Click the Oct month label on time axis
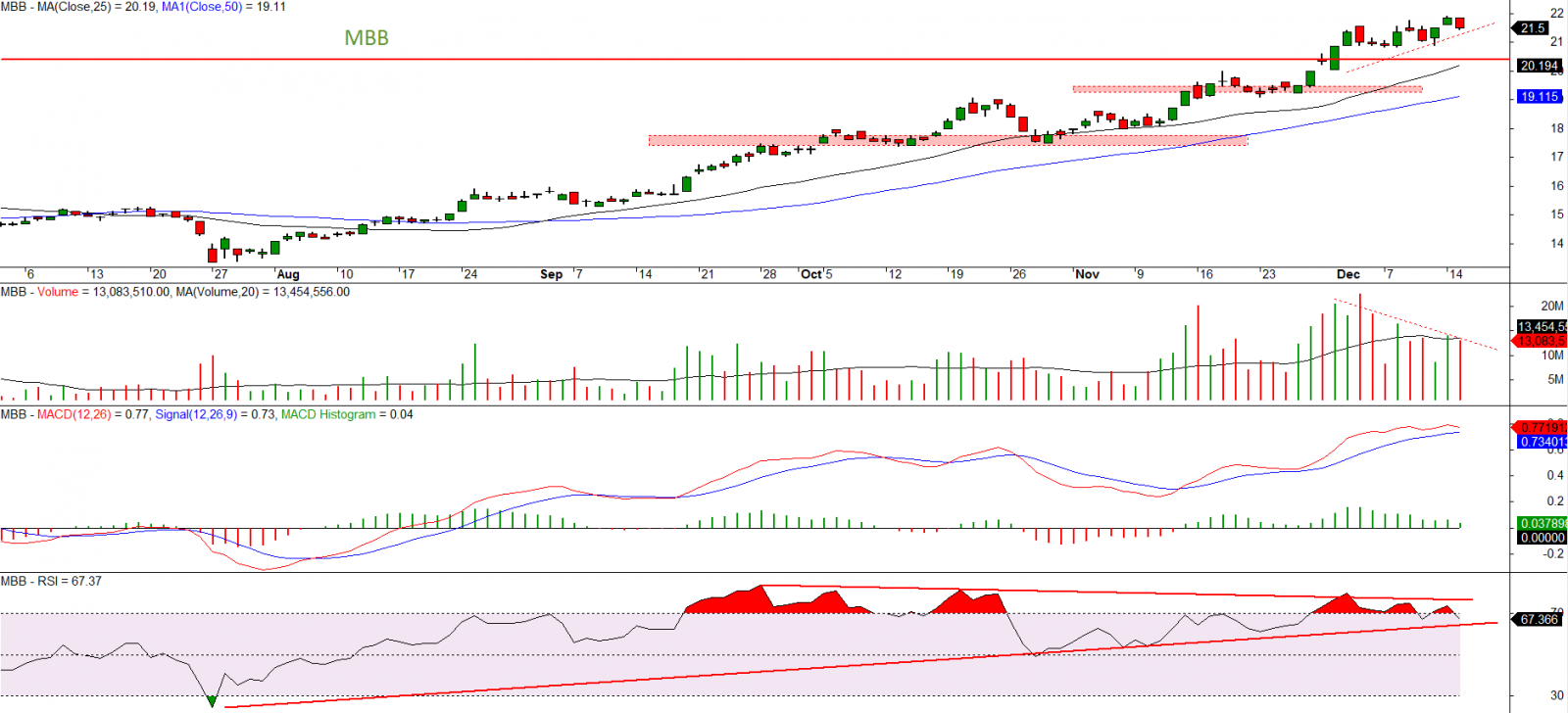Image resolution: width=1568 pixels, height=713 pixels. point(811,274)
